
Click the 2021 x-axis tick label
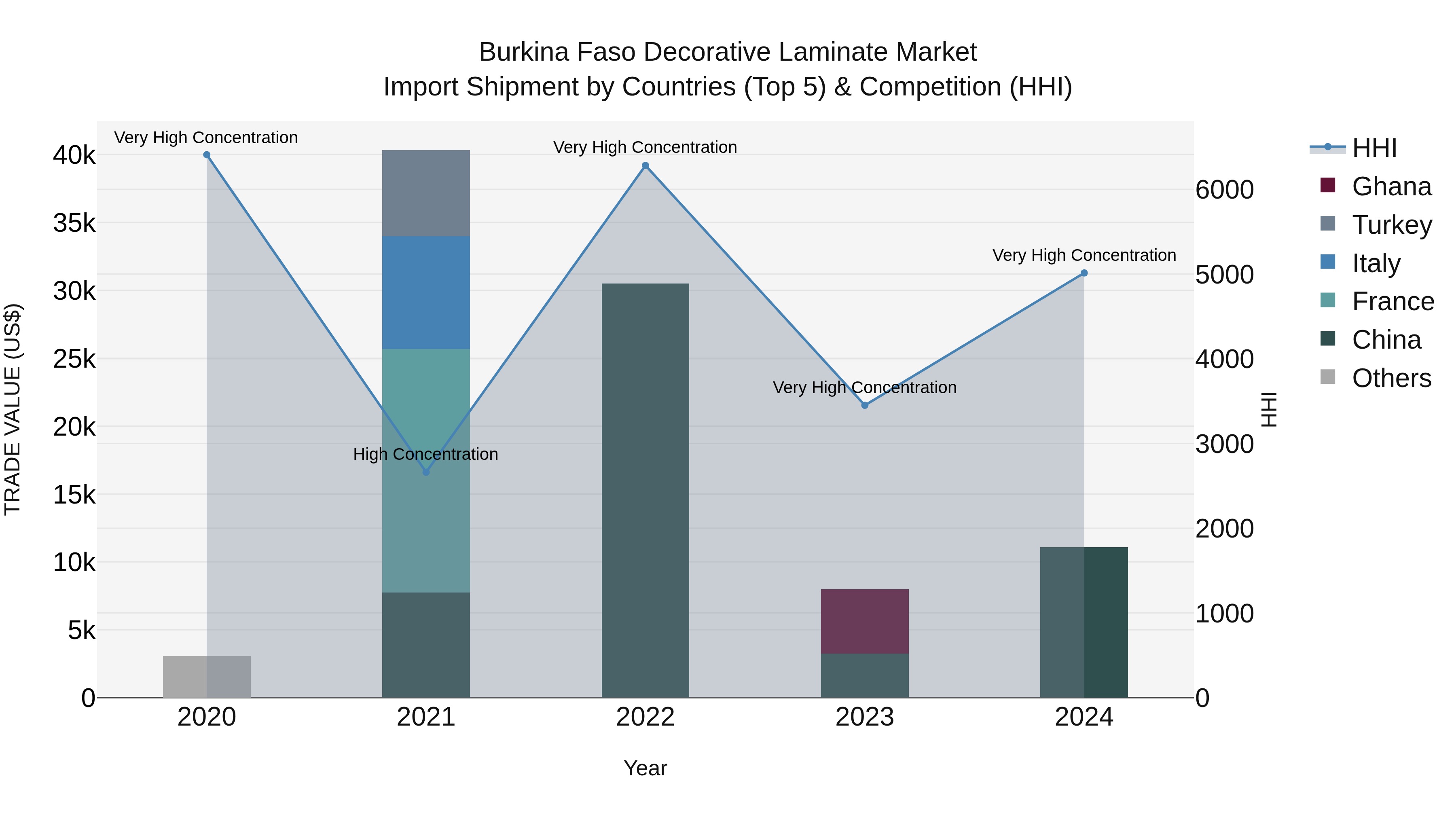(x=426, y=717)
